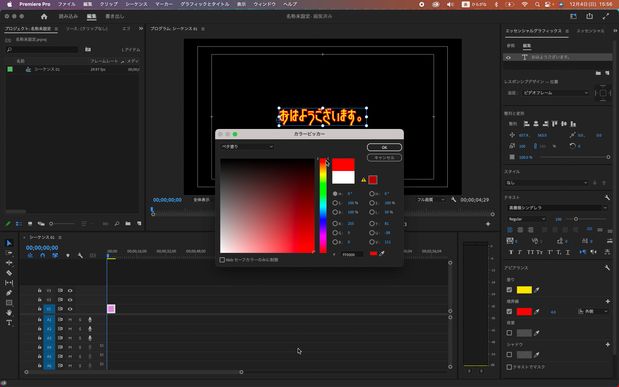The width and height of the screenshot is (619, 387).
Task: Click the Home icon in header
Action: 44,16
